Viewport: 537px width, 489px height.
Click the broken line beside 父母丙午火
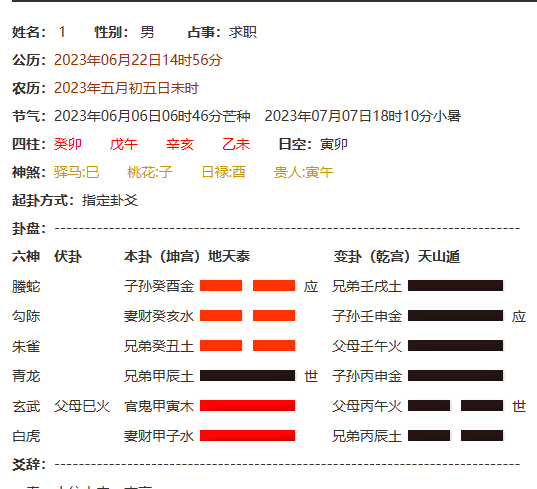point(455,405)
